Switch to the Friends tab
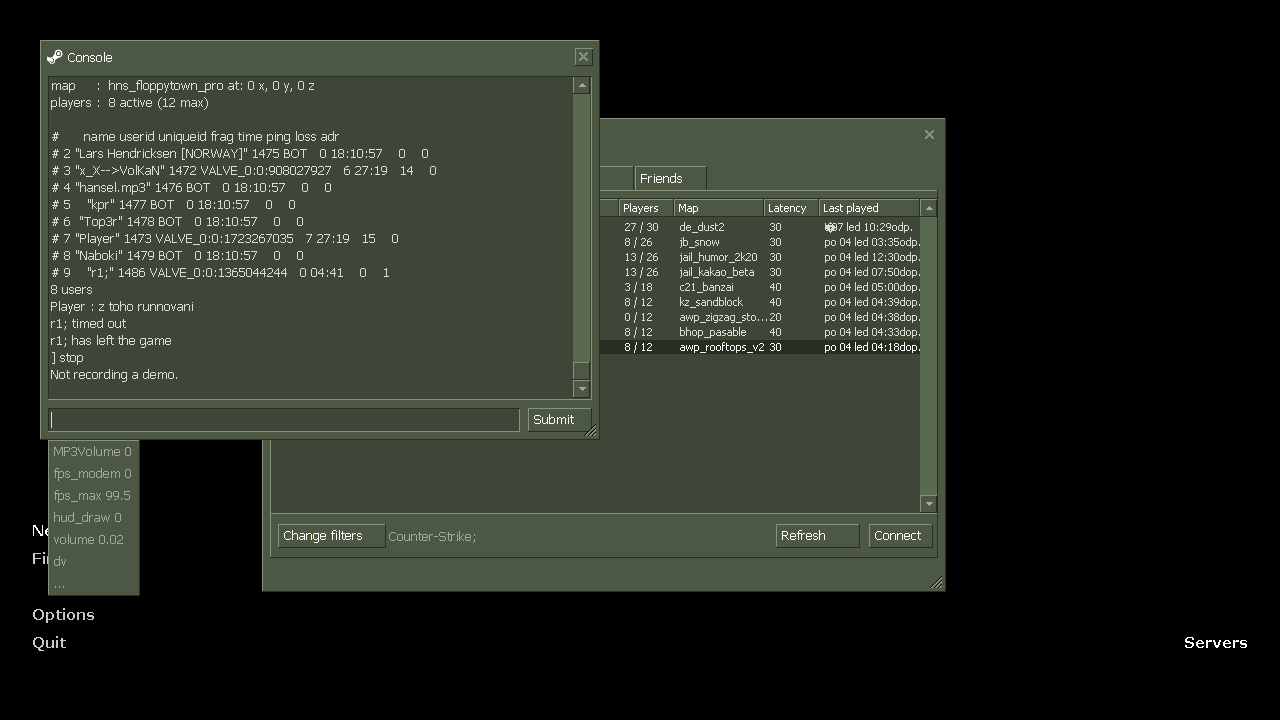The height and width of the screenshot is (720, 1280). (670, 178)
